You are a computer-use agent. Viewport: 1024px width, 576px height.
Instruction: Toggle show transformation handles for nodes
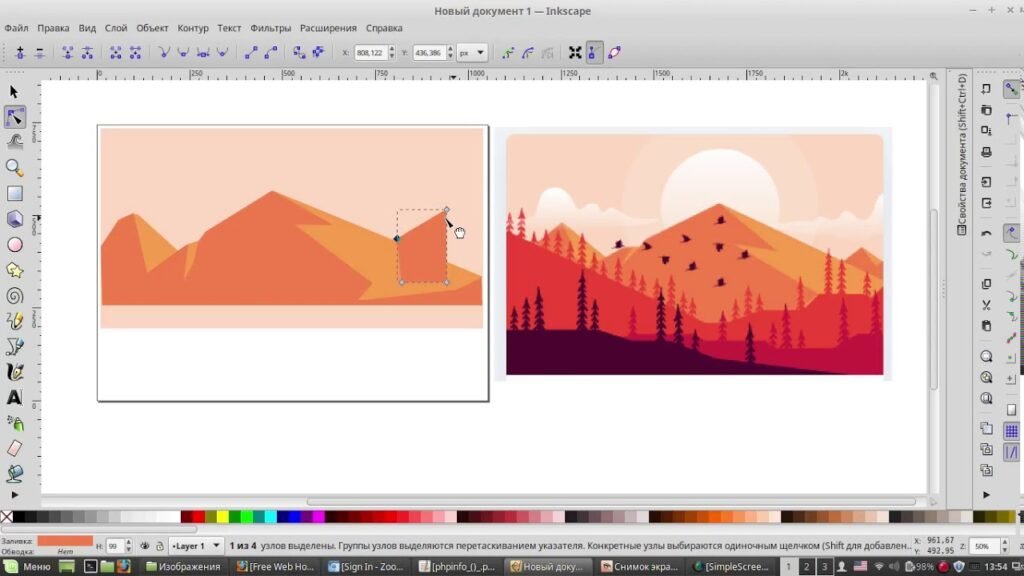(575, 53)
